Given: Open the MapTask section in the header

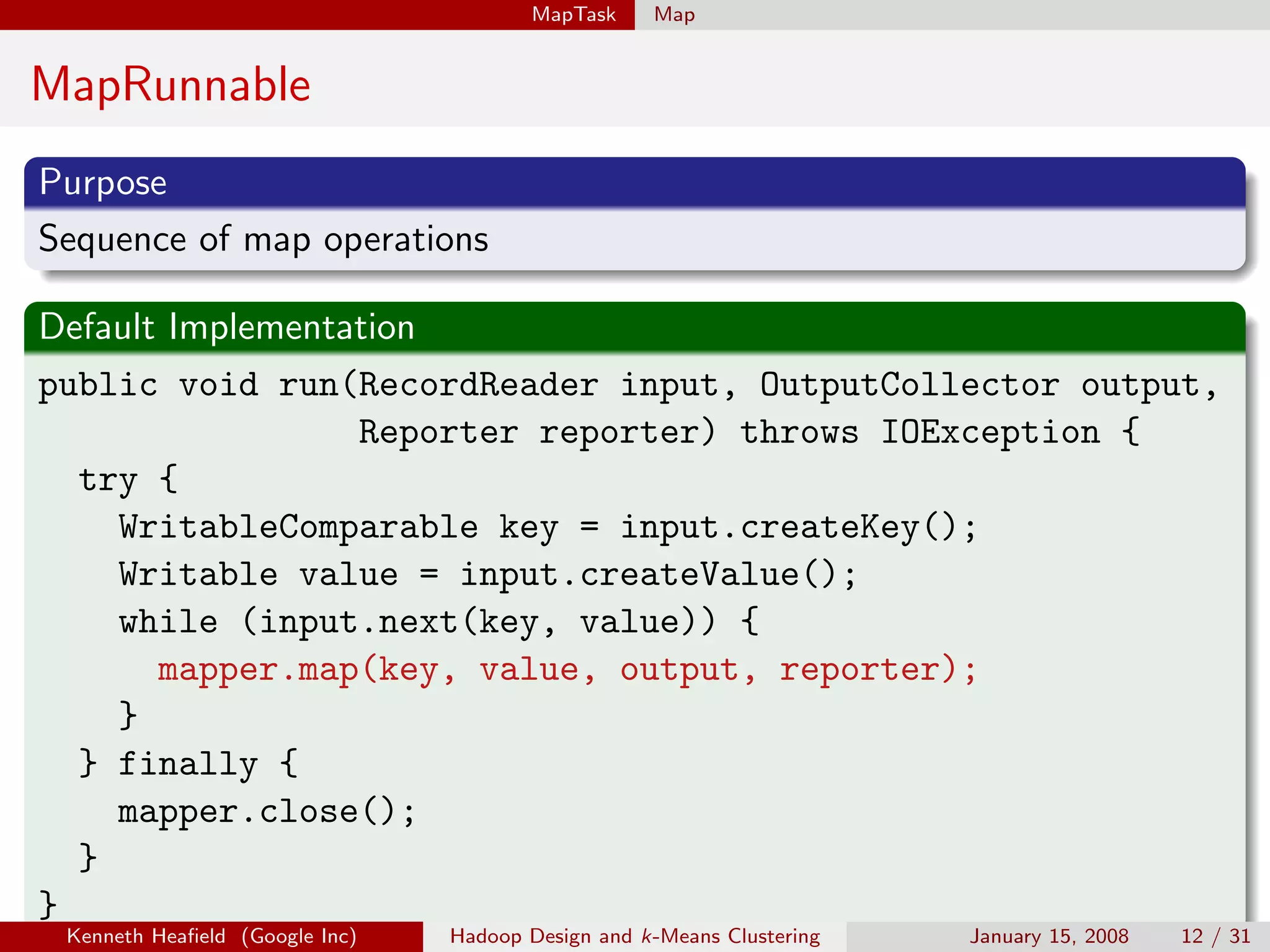Looking at the screenshot, I should tap(574, 14).
